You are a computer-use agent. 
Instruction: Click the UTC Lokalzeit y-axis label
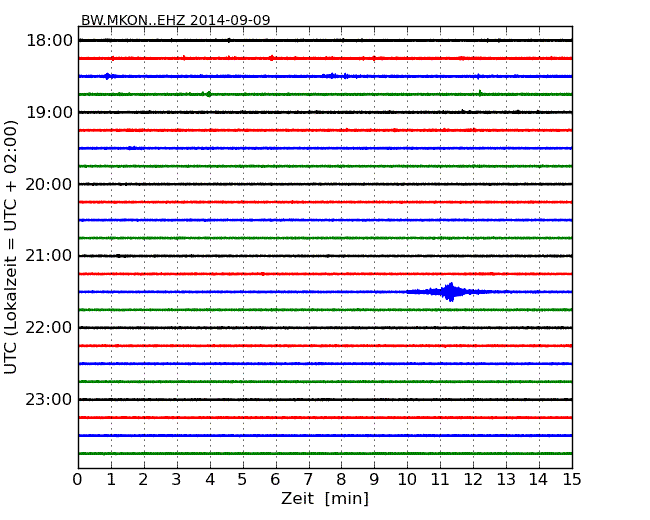tap(10, 247)
